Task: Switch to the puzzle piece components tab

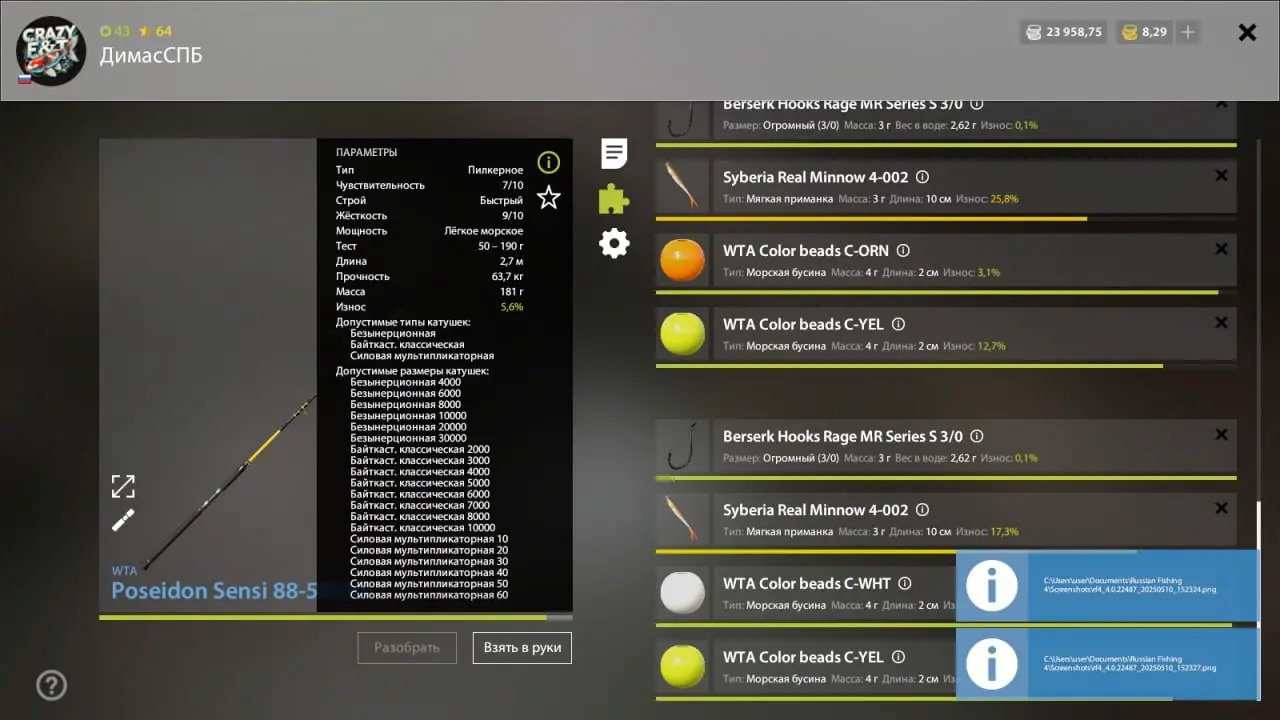Action: click(614, 199)
